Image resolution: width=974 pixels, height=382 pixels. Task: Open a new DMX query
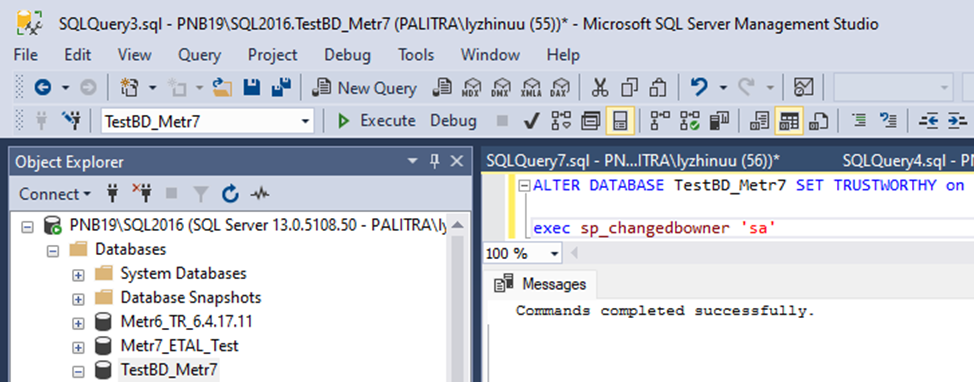(x=501, y=88)
